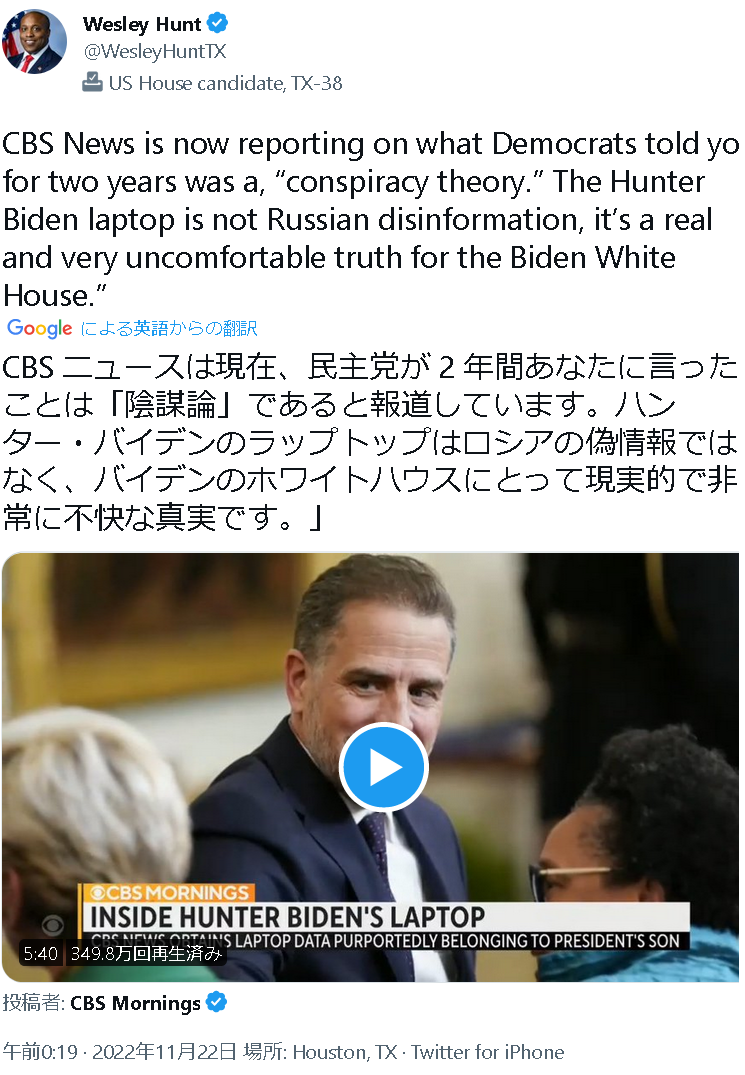The width and height of the screenshot is (745, 1075).
Task: Play the CBS Mornings video
Action: [384, 767]
